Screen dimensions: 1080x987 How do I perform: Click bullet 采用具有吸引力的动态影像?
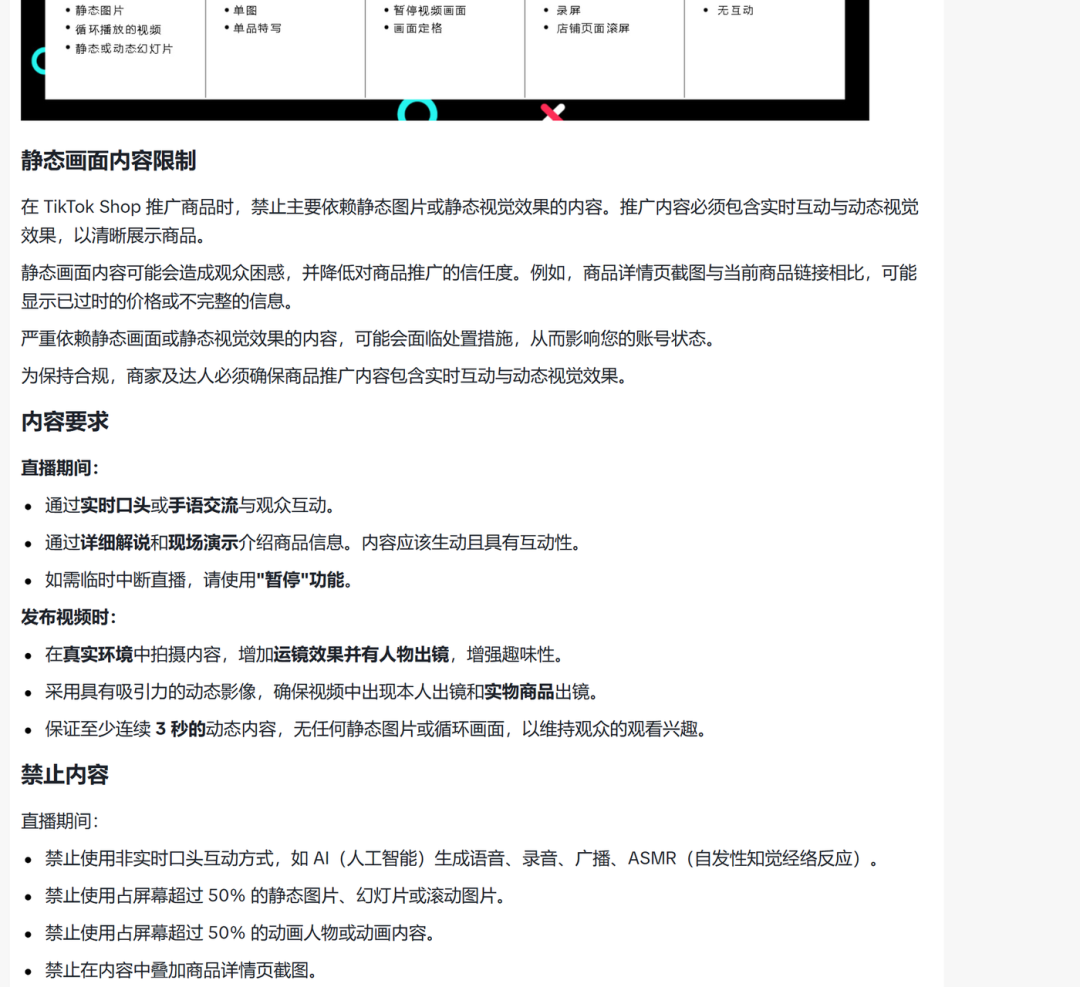(x=322, y=692)
